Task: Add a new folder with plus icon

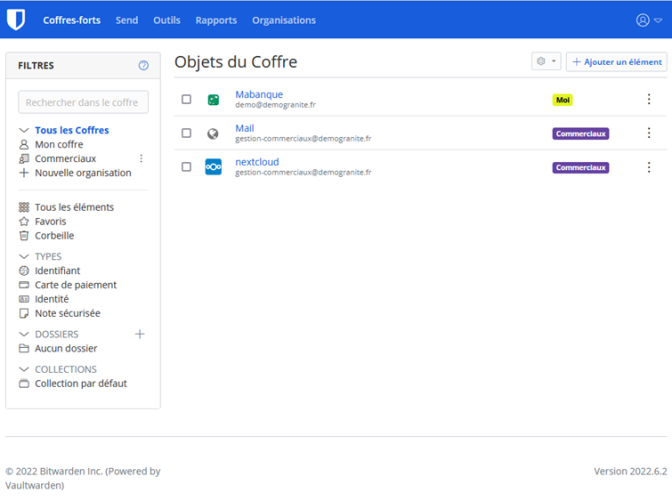Action: [x=140, y=334]
